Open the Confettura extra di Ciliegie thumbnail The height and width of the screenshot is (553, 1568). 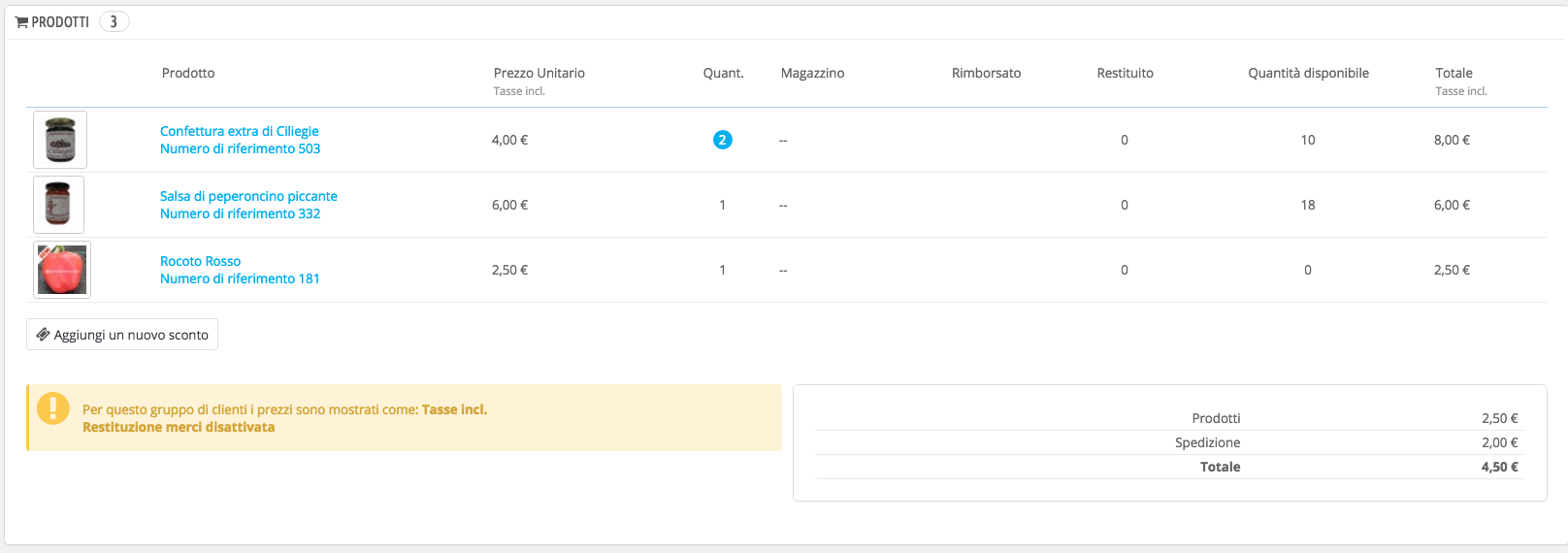click(x=60, y=140)
